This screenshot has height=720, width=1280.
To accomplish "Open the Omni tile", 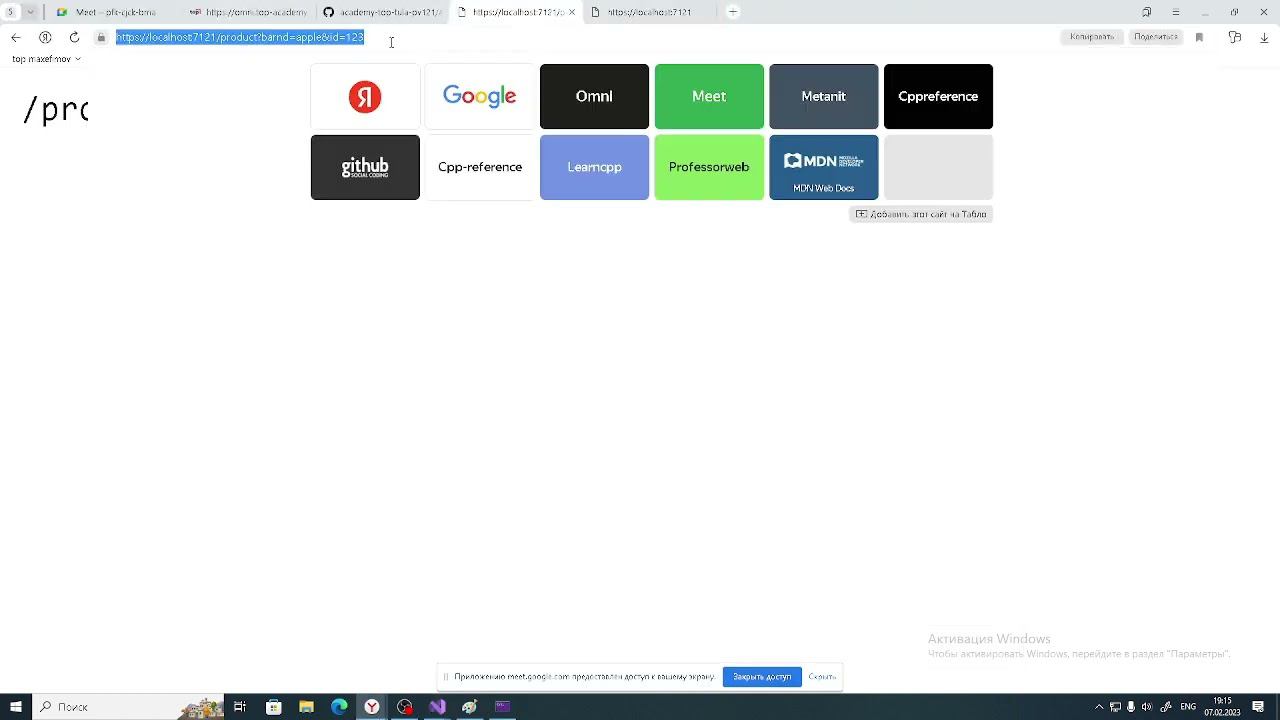I will (x=594, y=96).
